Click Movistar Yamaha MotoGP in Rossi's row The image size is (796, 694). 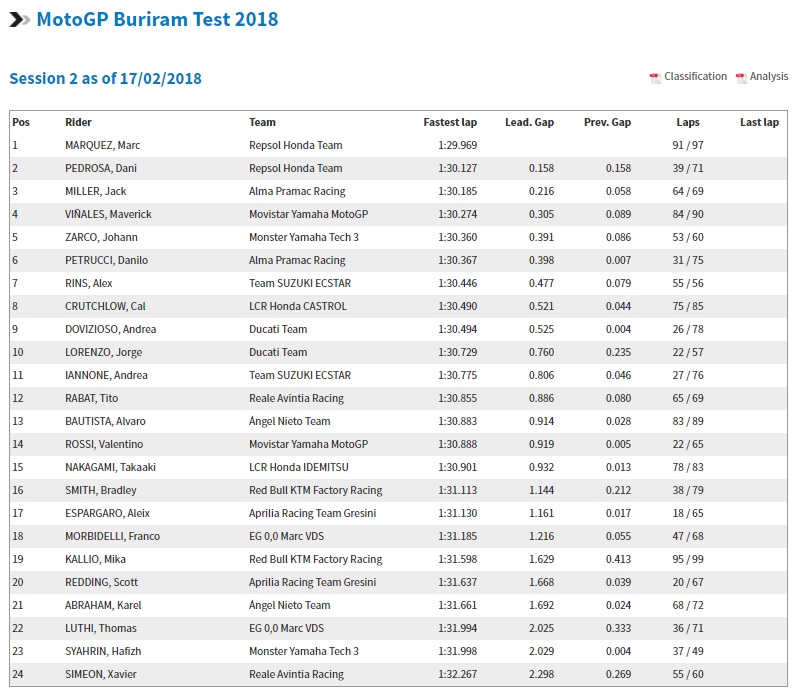308,444
